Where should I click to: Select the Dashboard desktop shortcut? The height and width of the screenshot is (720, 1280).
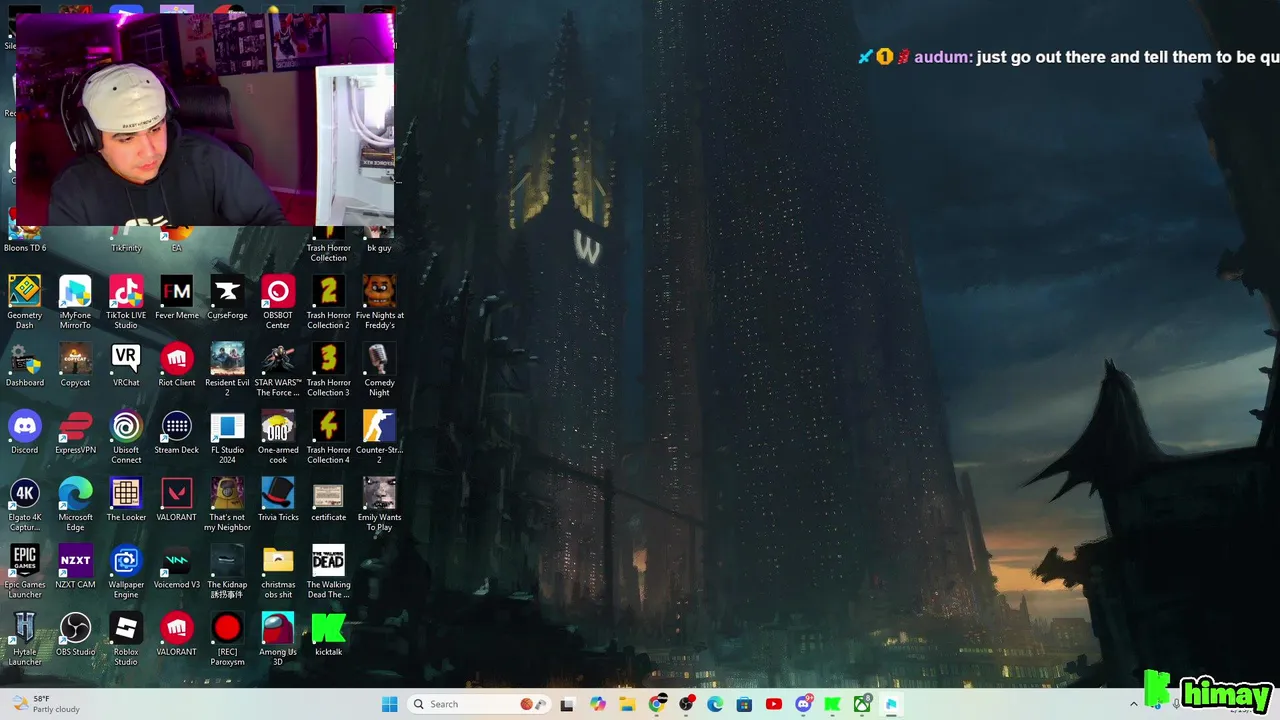coord(25,365)
